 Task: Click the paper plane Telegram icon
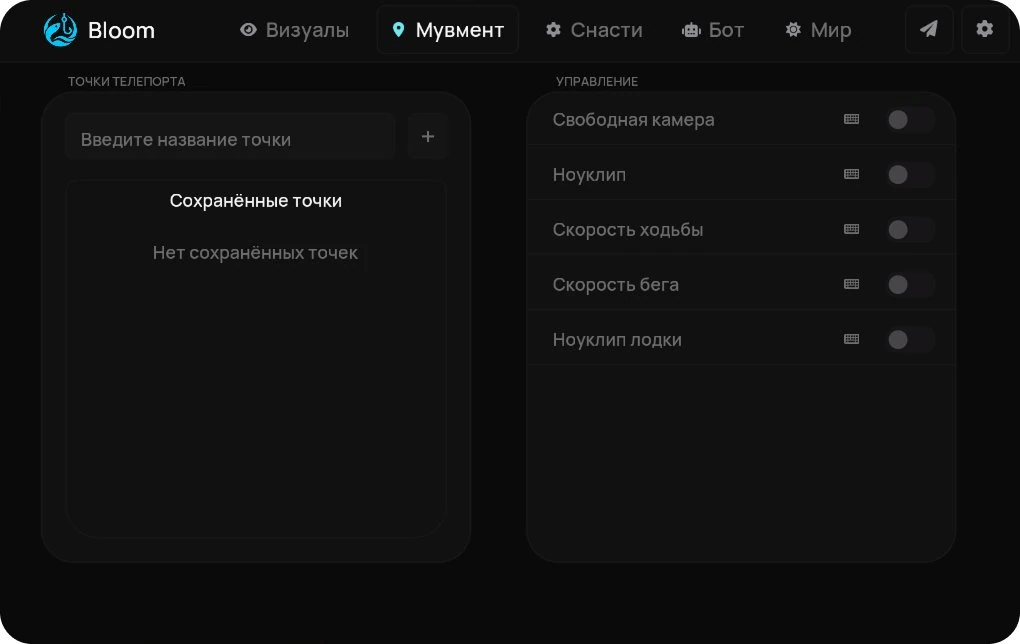coord(929,29)
